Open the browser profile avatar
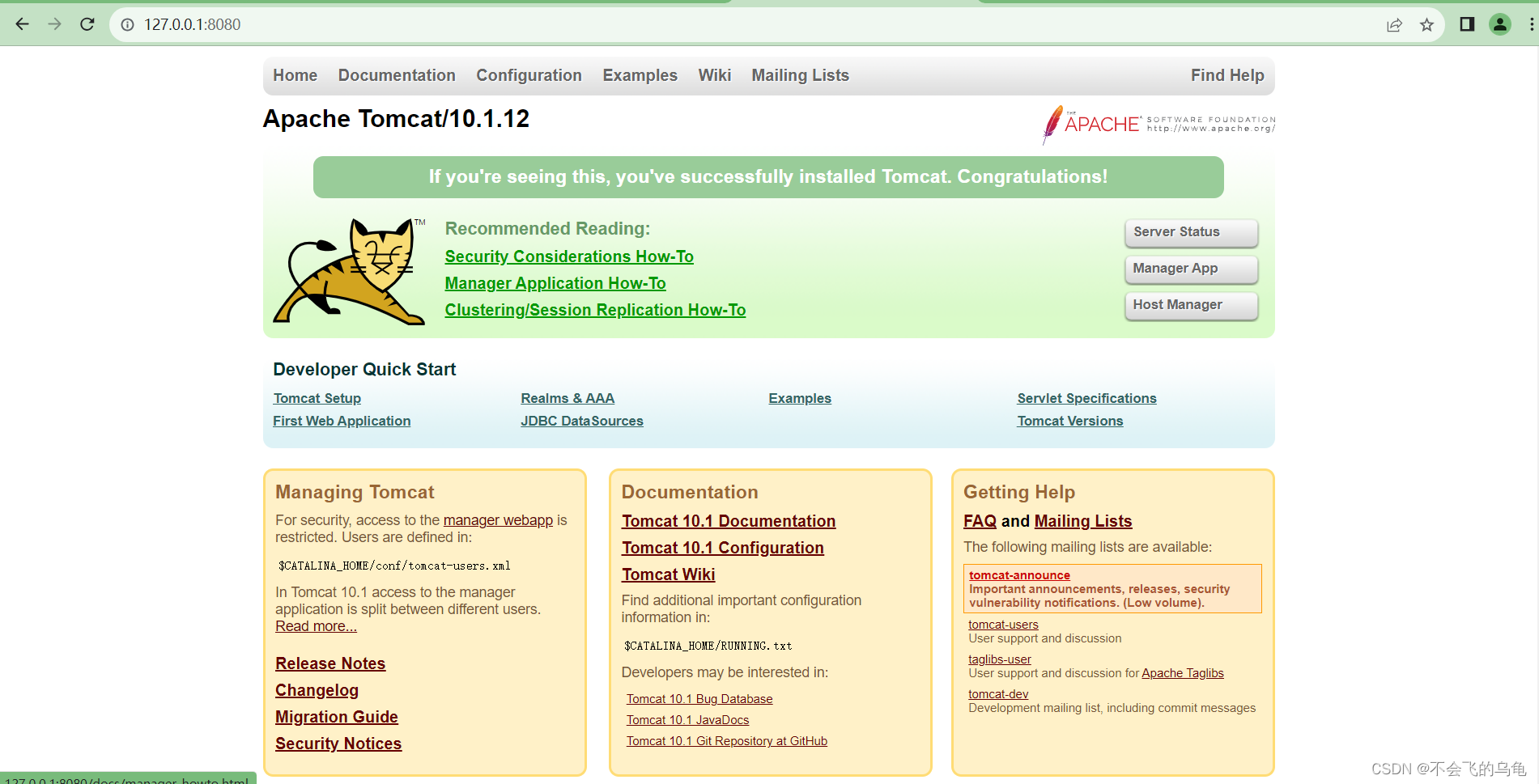 tap(1500, 24)
